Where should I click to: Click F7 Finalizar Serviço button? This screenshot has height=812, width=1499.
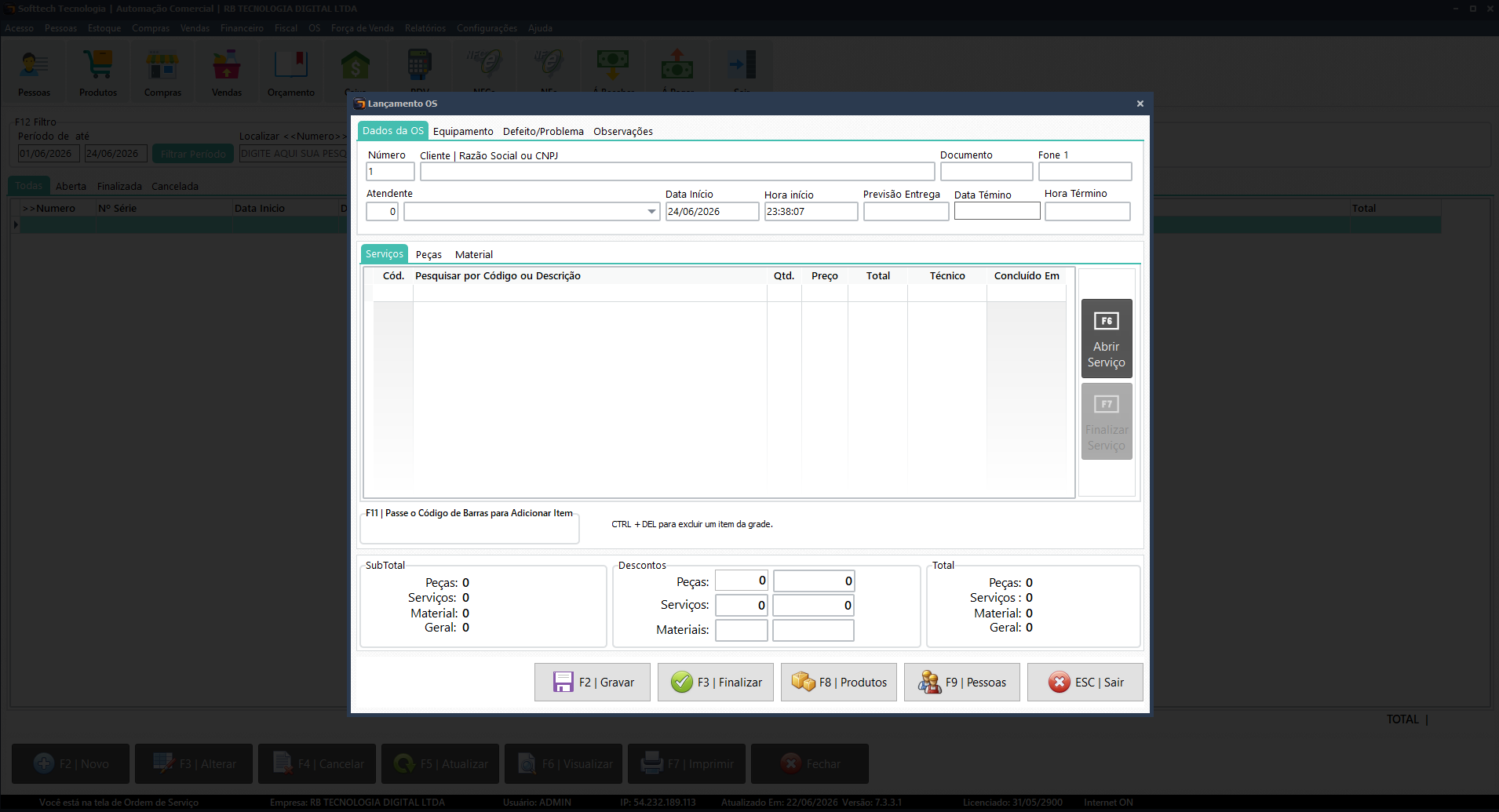tap(1107, 421)
